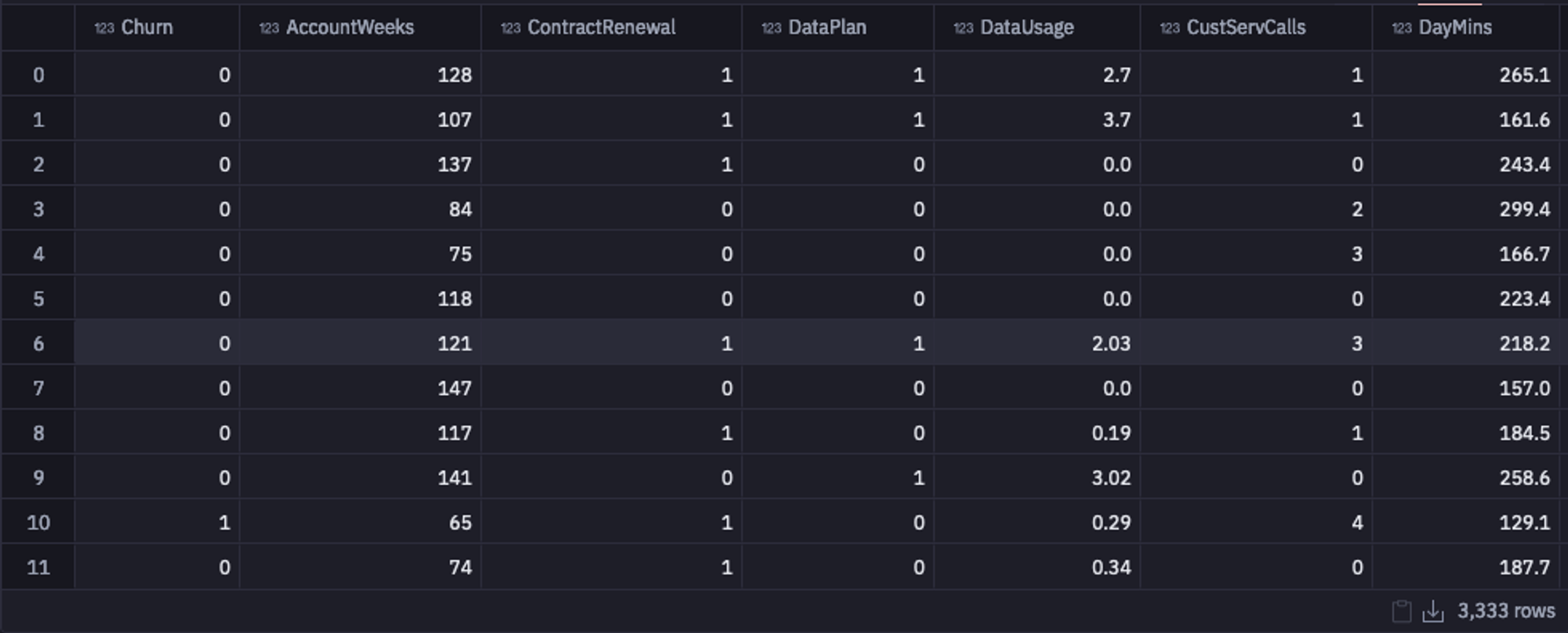Click the download table data icon

1432,611
